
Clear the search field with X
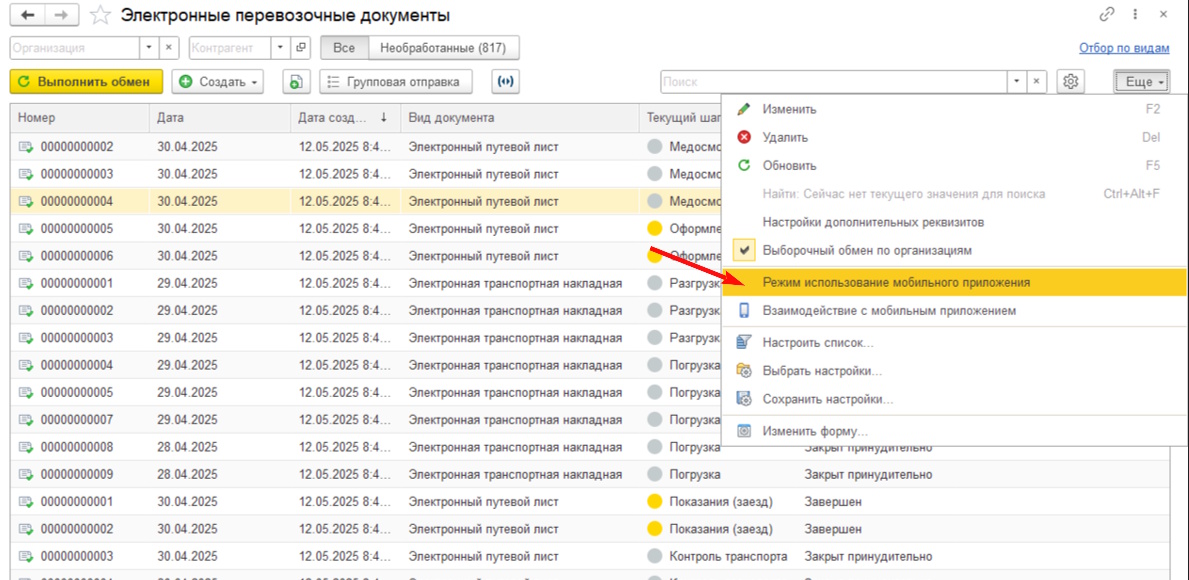point(1036,82)
